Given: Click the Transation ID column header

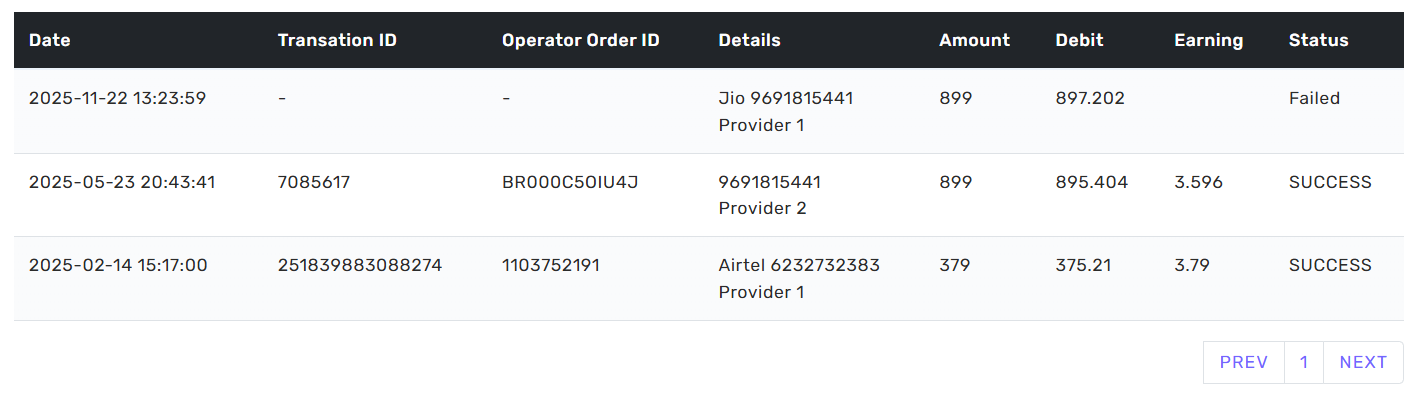Looking at the screenshot, I should point(337,41).
